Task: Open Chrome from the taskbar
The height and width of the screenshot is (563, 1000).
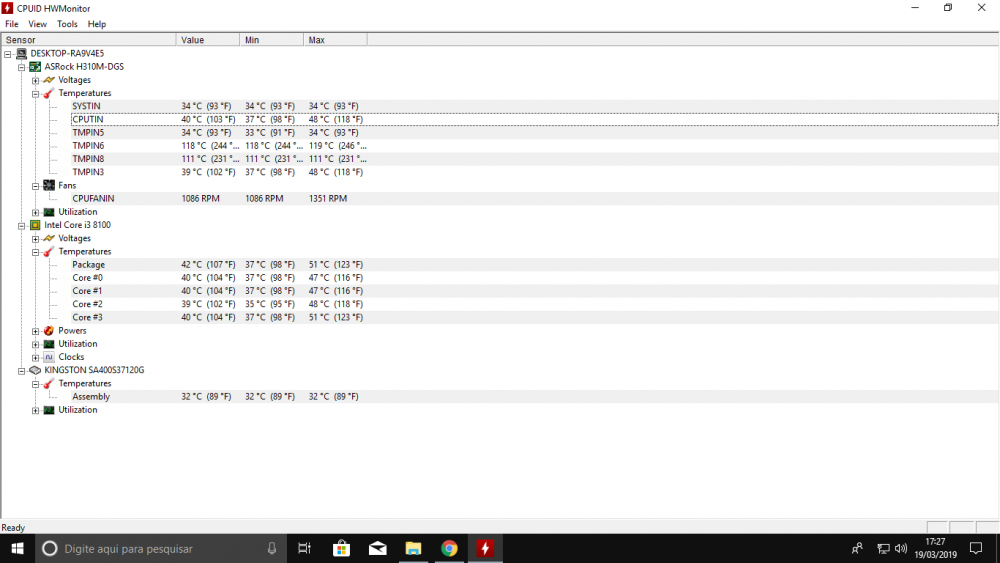Action: 449,548
